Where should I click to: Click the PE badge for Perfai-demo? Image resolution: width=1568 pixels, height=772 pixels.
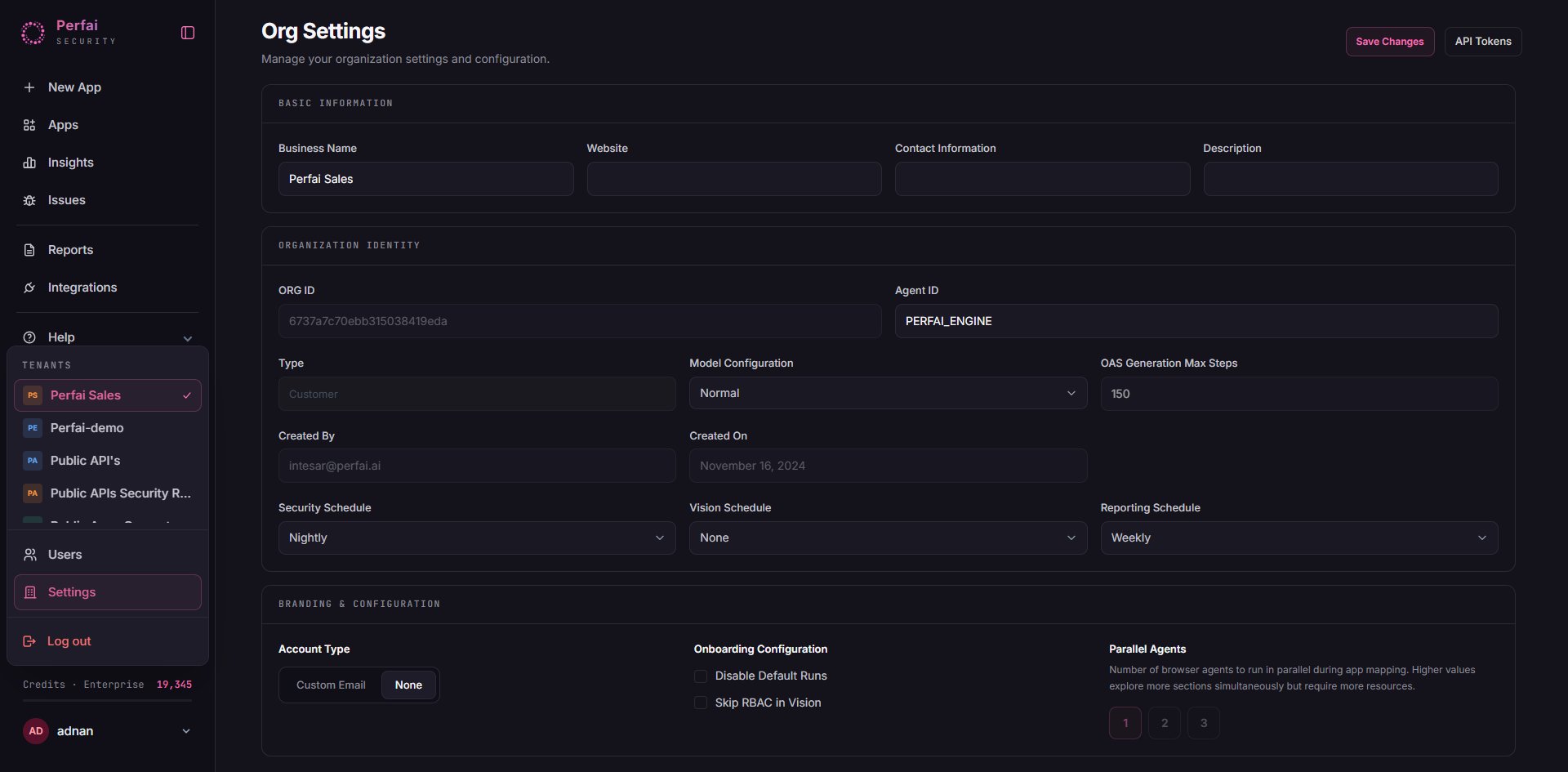coord(33,428)
